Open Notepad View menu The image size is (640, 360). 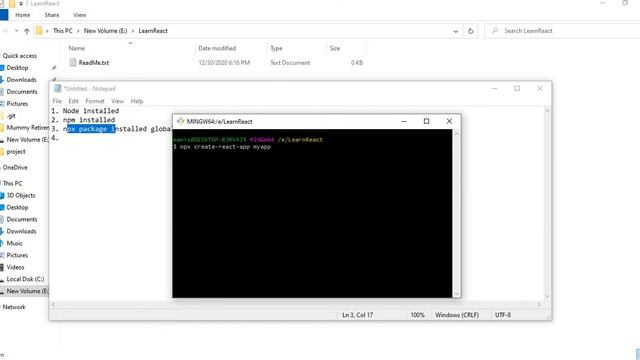[x=118, y=101]
